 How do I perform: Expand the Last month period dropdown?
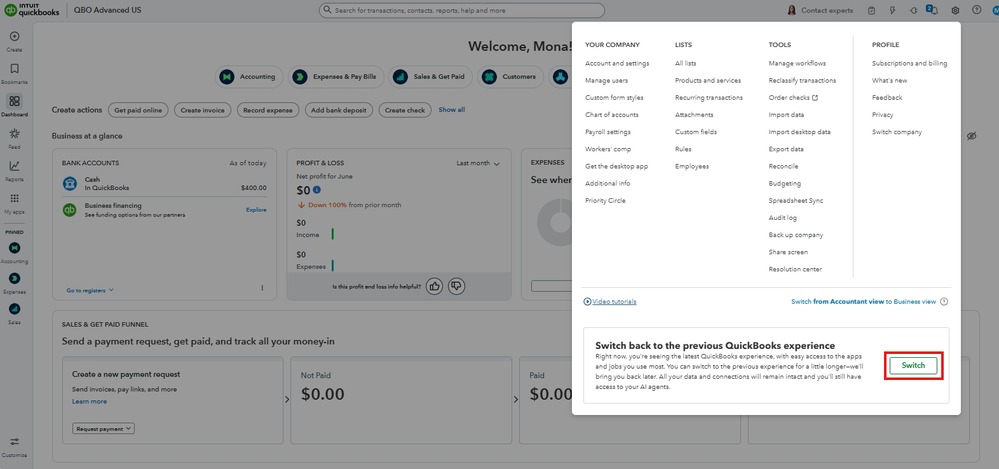pos(478,163)
